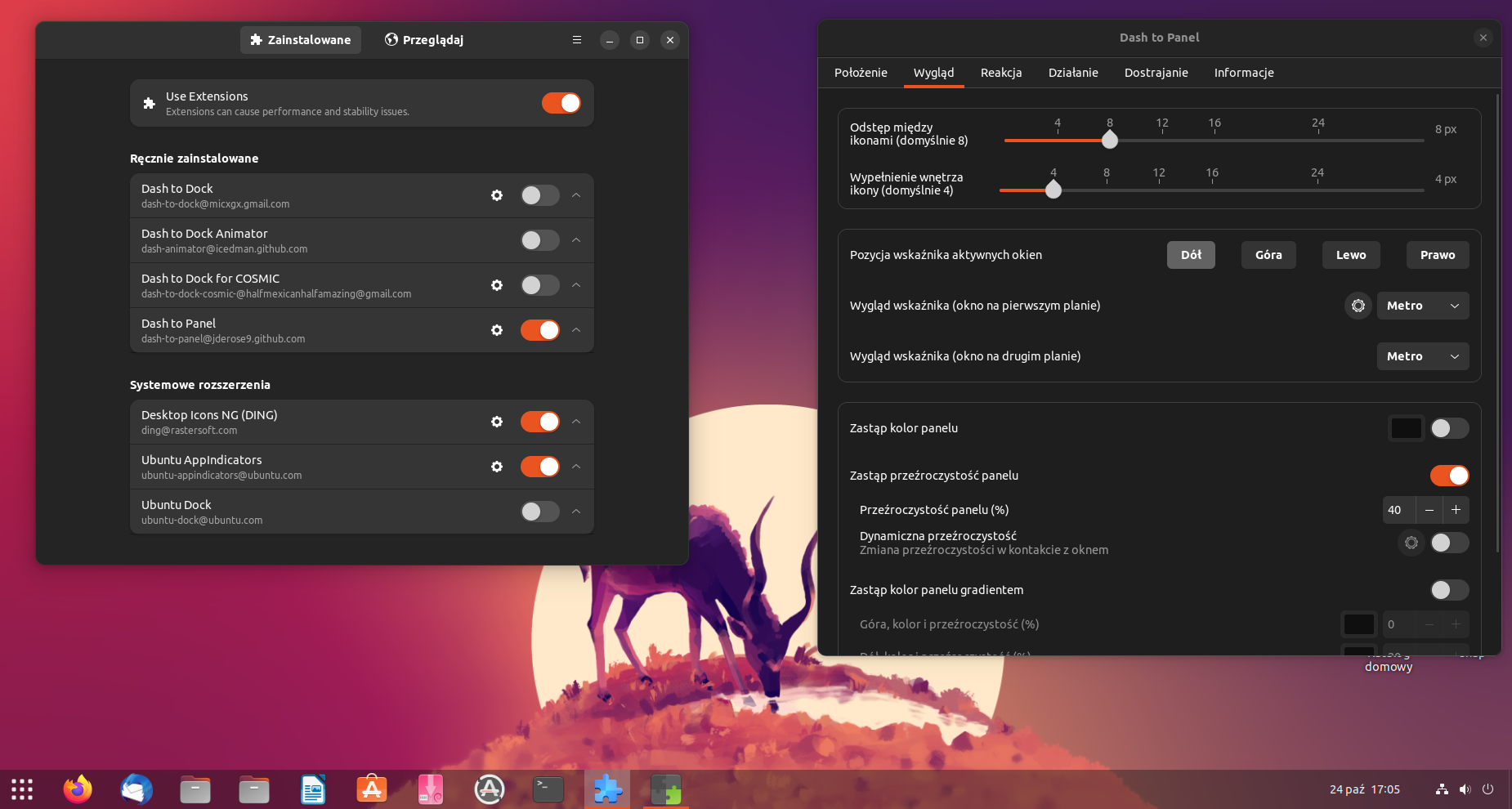The width and height of the screenshot is (1512, 809).
Task: Enable the Dash to Dock extension switch
Action: tap(540, 195)
